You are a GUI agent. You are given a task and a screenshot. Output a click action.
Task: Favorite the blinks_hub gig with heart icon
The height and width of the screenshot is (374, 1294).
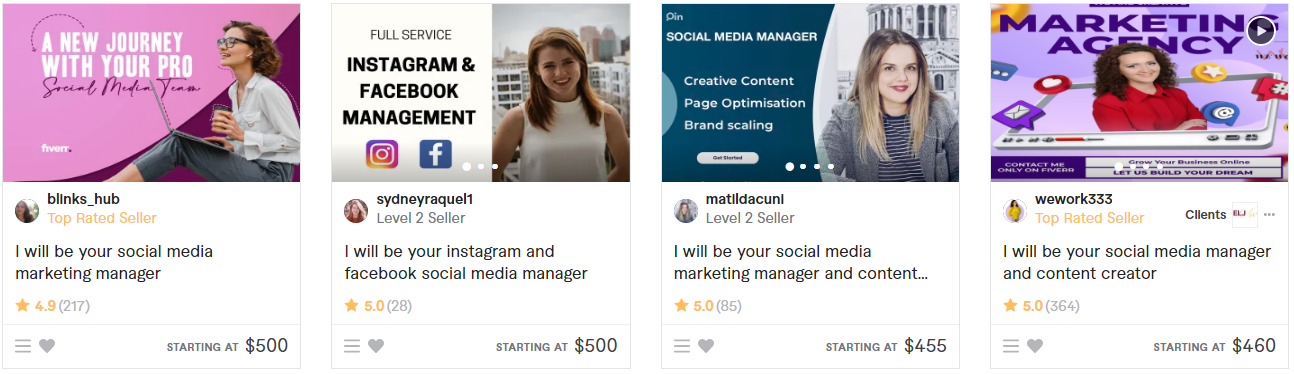(47, 346)
